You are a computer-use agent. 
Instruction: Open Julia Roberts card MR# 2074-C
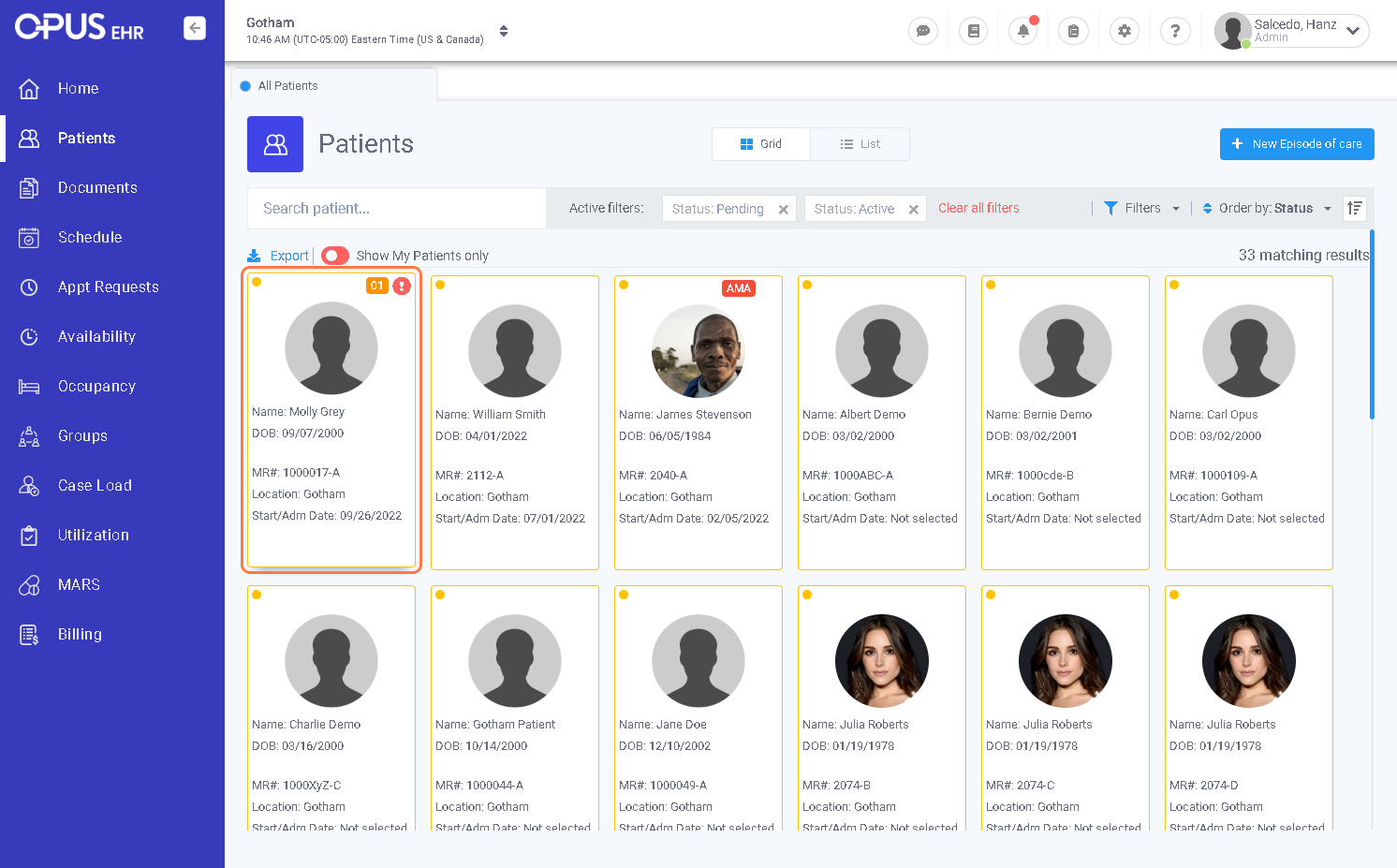(x=1066, y=708)
